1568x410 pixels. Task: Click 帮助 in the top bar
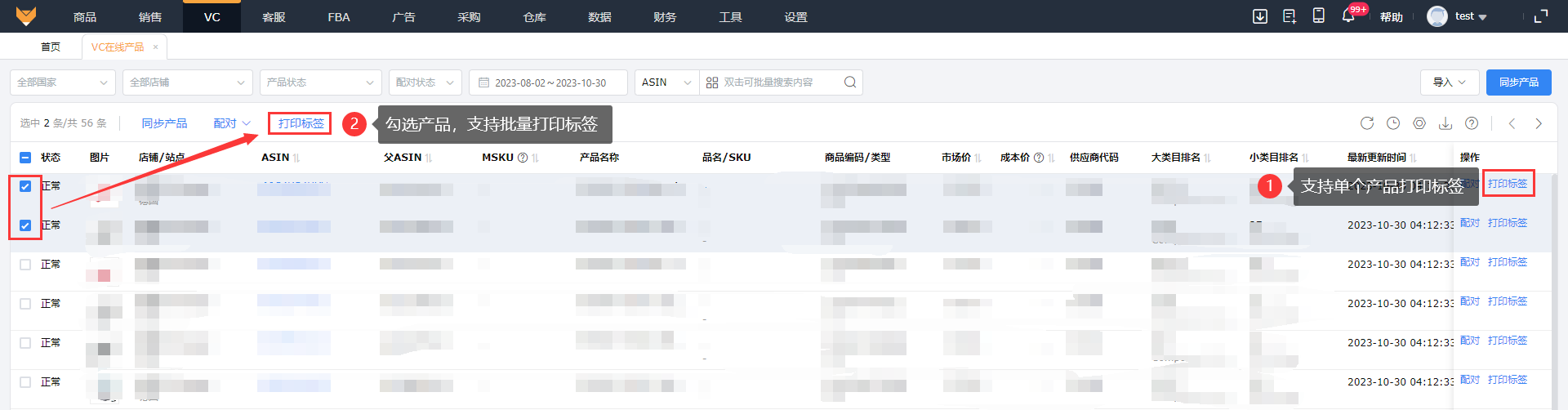point(1392,16)
